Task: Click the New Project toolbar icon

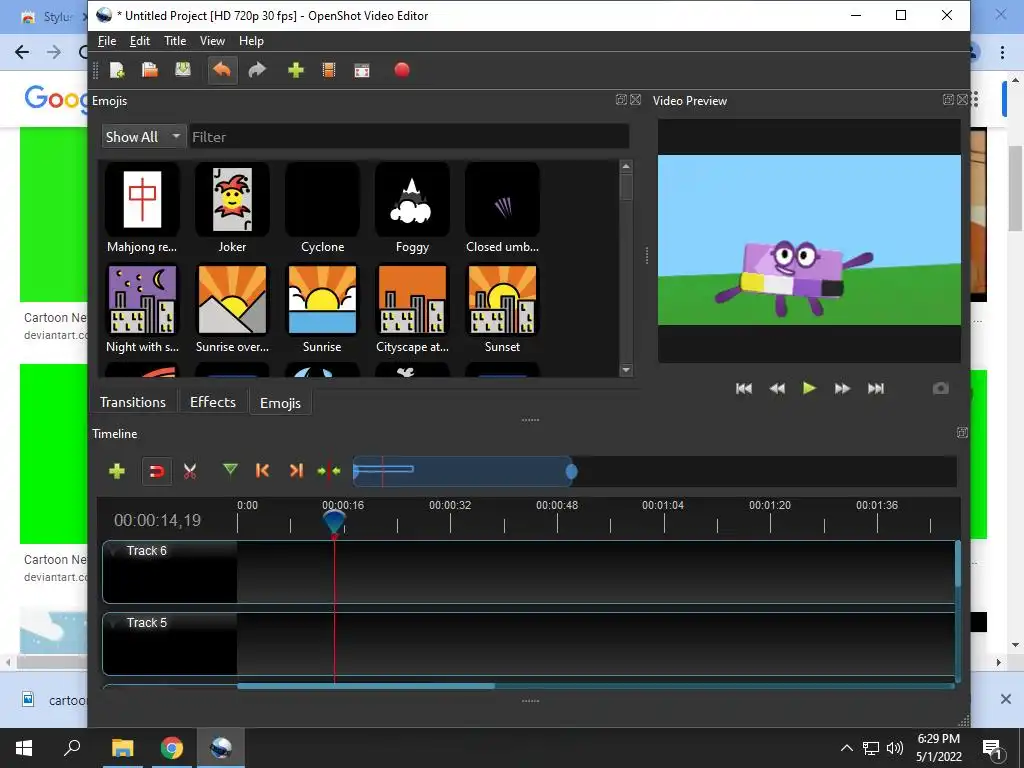Action: pyautogui.click(x=117, y=70)
